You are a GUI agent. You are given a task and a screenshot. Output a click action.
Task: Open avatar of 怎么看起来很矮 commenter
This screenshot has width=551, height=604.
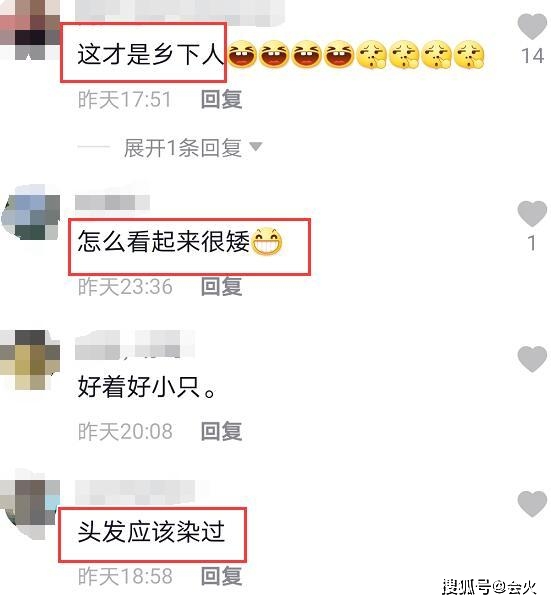pyautogui.click(x=31, y=212)
